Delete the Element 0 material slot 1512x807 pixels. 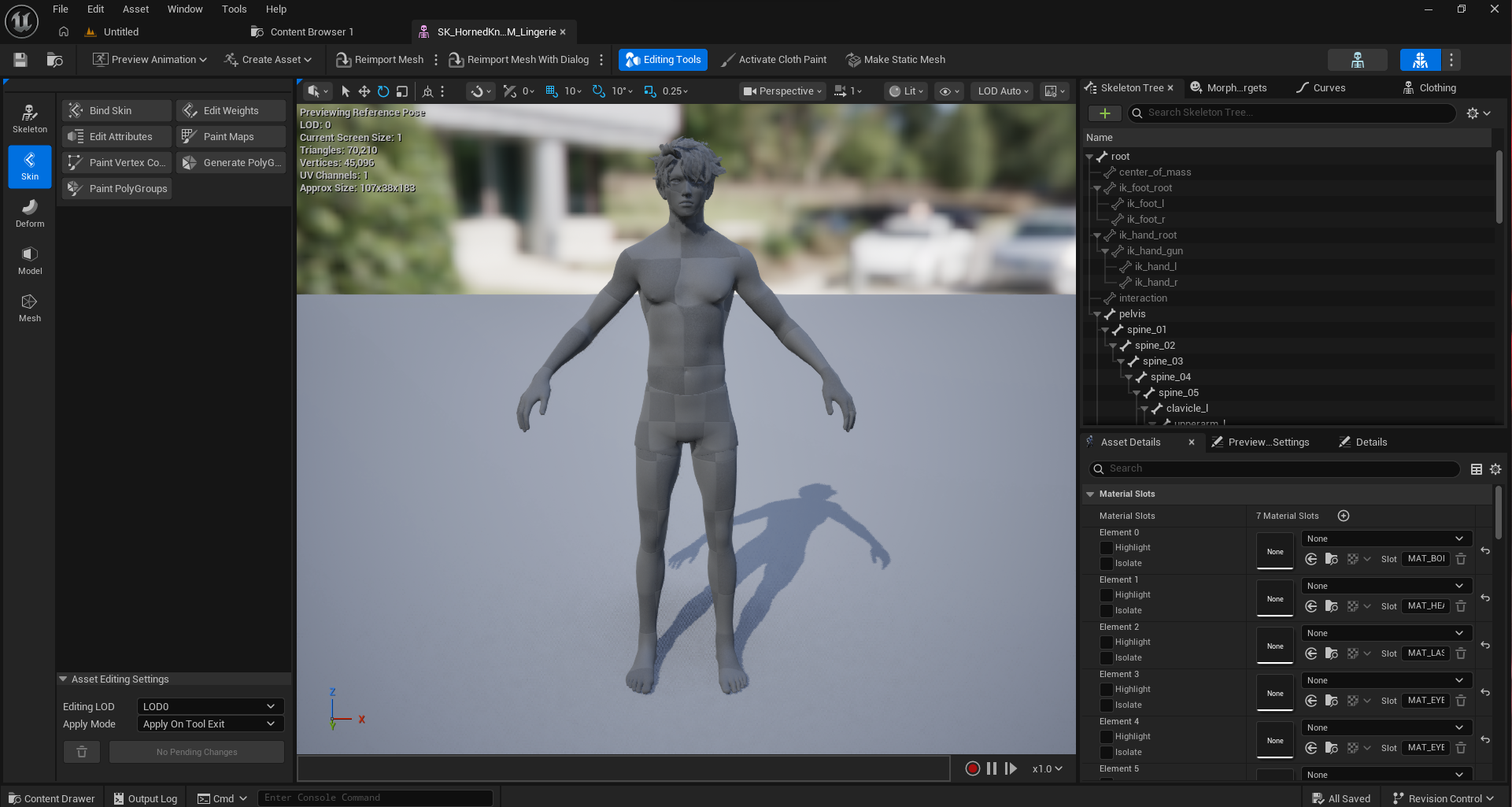click(x=1461, y=559)
